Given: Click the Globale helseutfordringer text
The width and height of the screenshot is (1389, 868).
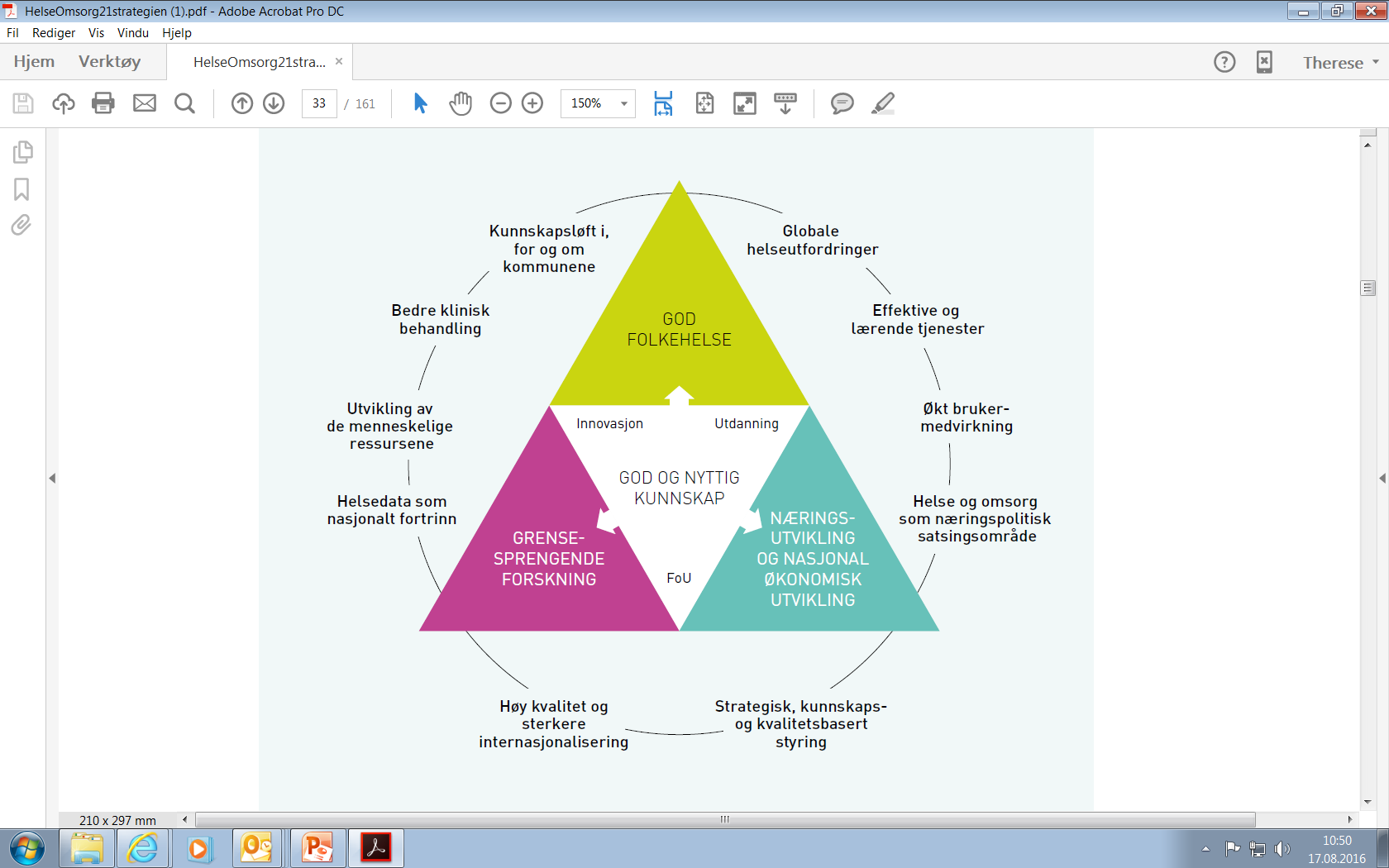Looking at the screenshot, I should click(812, 240).
